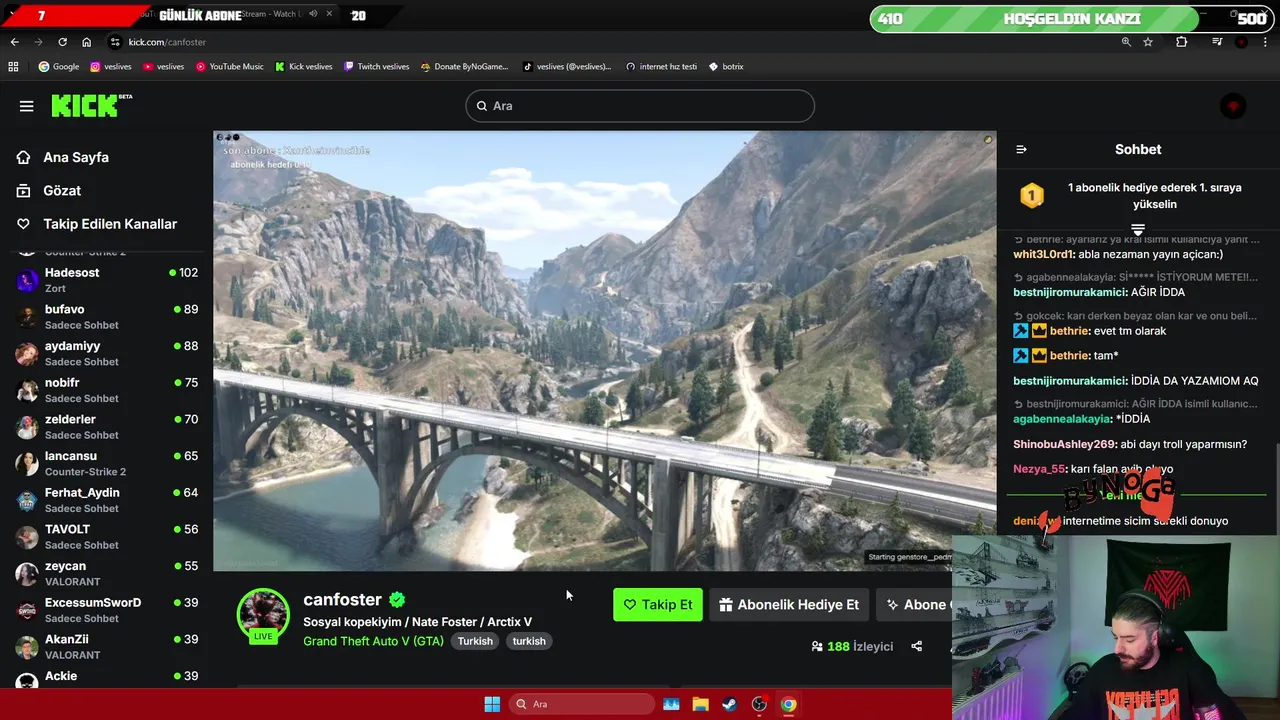Open zelderler channel
Viewport: 1280px width, 720px height.
(x=106, y=427)
